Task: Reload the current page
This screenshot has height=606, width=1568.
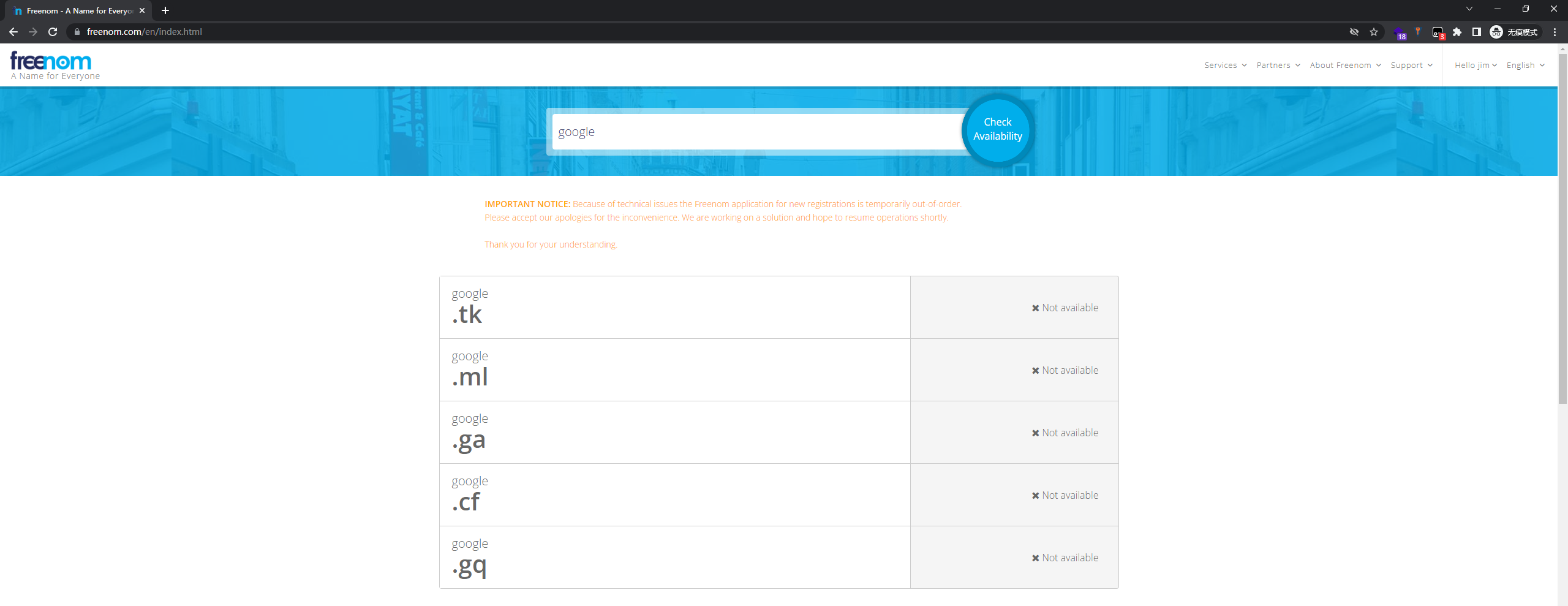Action: pyautogui.click(x=53, y=32)
